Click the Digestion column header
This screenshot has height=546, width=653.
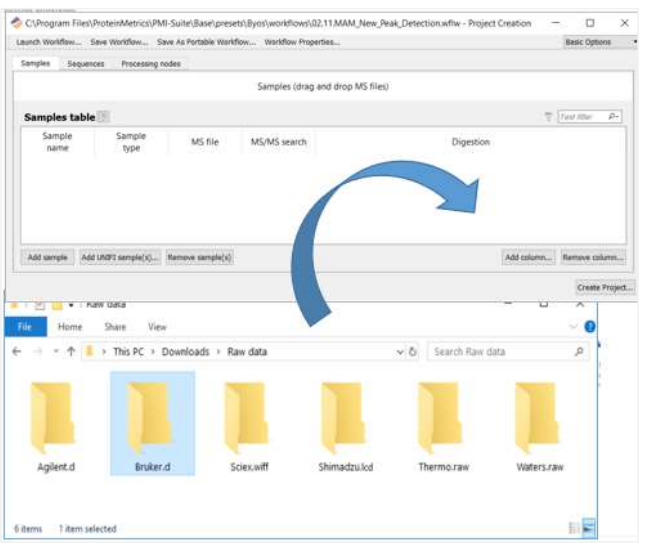471,142
